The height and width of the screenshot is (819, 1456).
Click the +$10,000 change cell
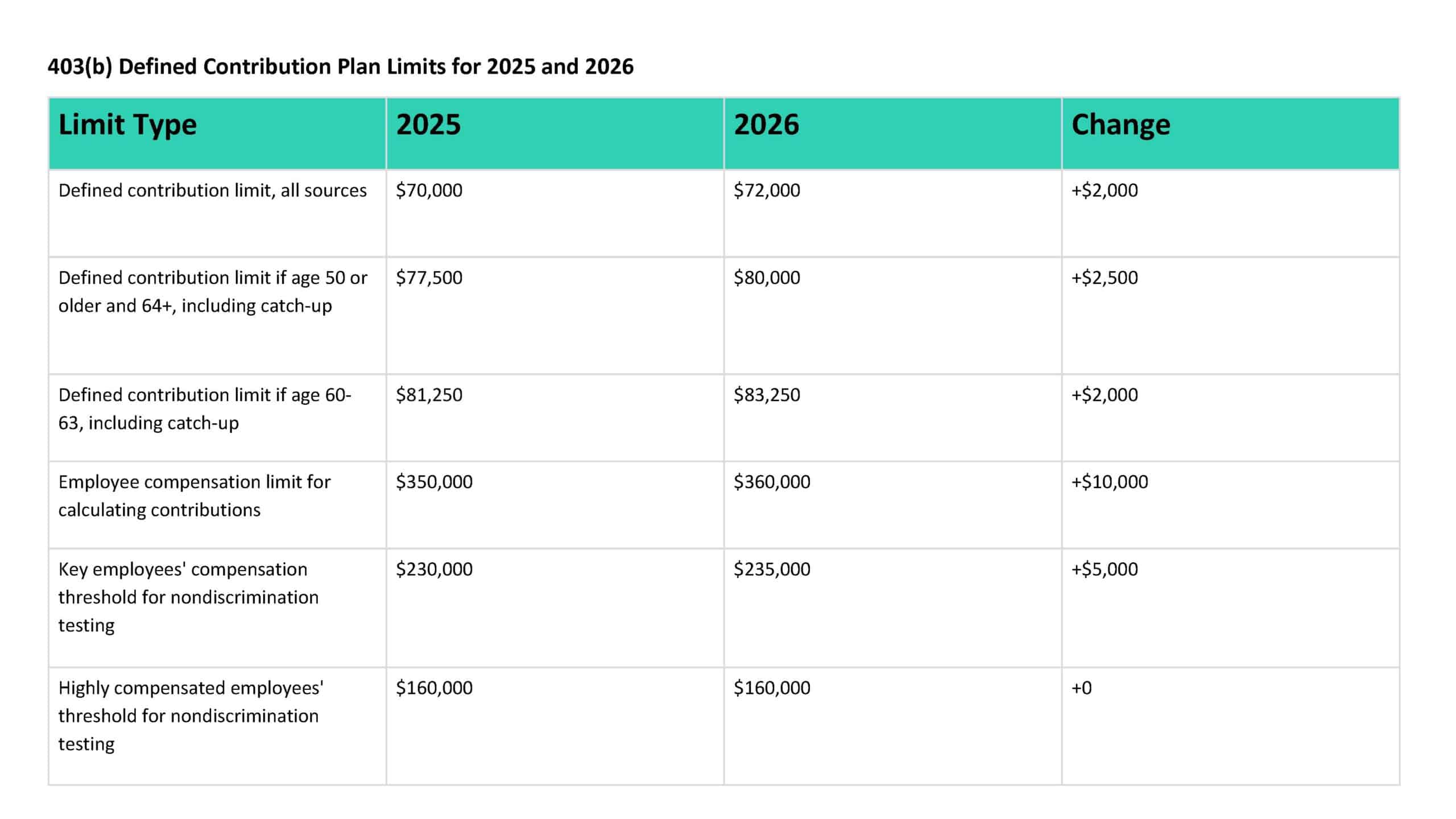click(1110, 482)
